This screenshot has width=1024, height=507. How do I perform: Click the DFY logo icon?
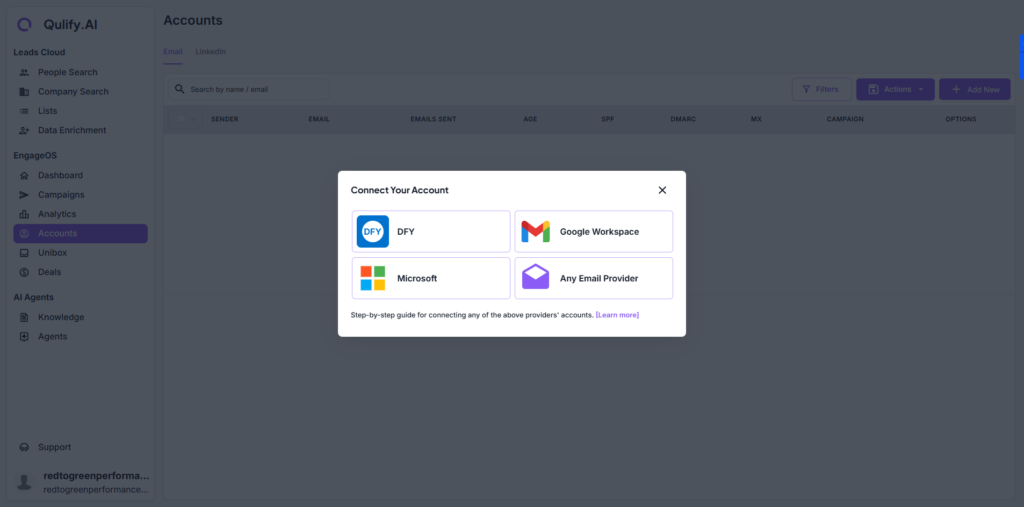click(373, 231)
